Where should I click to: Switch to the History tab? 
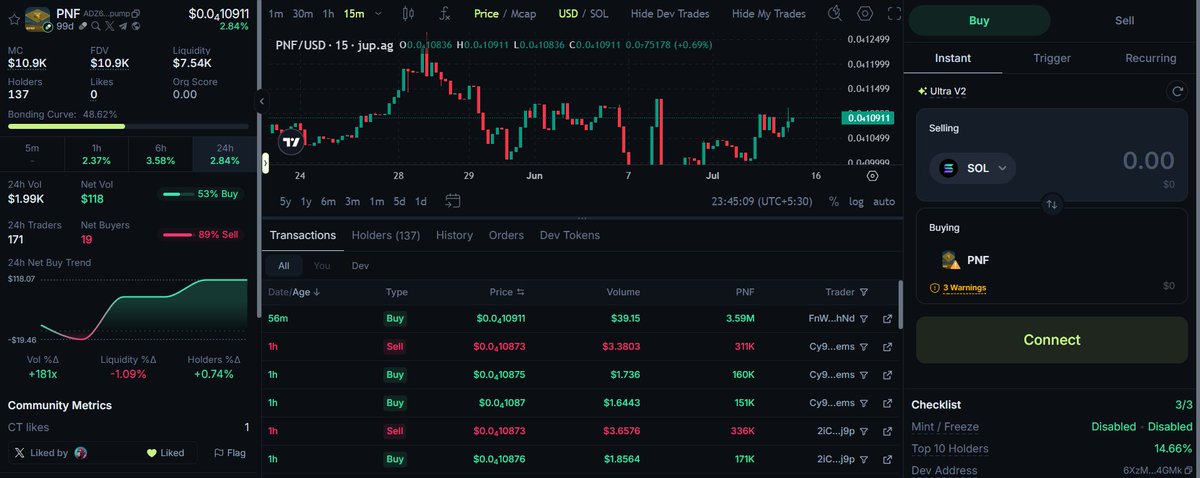click(x=454, y=235)
